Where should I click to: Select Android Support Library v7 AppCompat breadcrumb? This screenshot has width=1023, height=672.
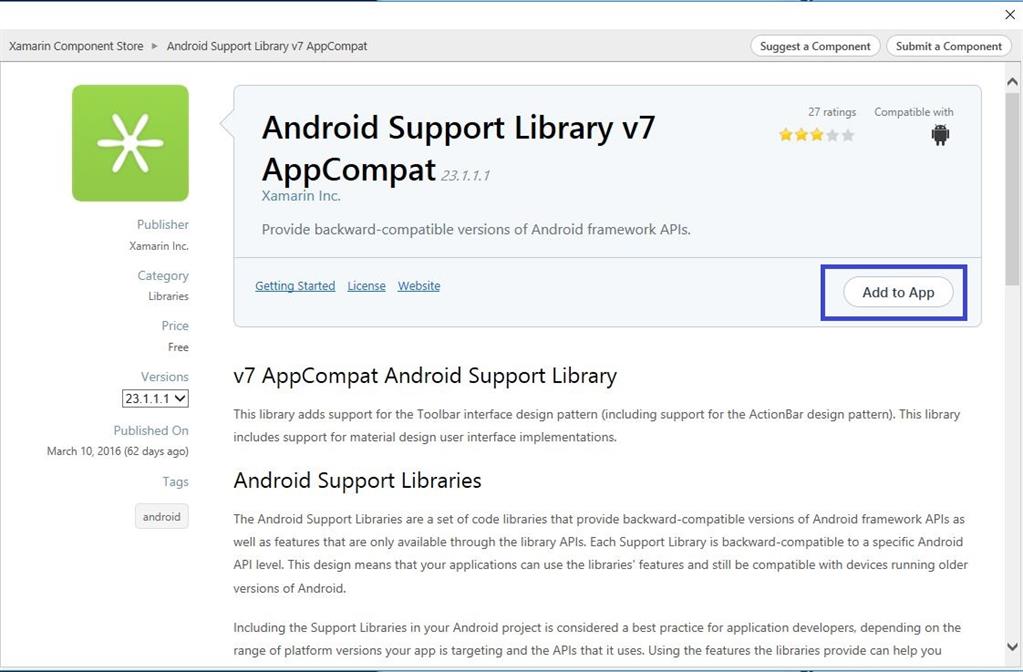pos(267,46)
